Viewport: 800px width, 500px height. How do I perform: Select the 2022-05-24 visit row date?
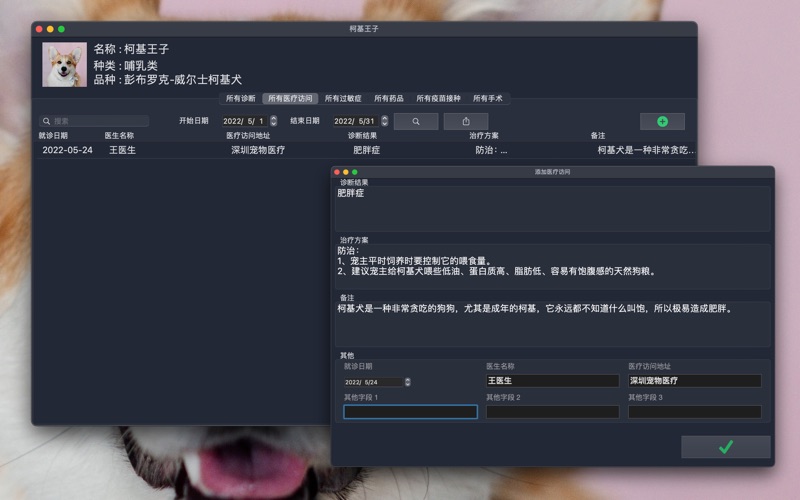tap(67, 150)
